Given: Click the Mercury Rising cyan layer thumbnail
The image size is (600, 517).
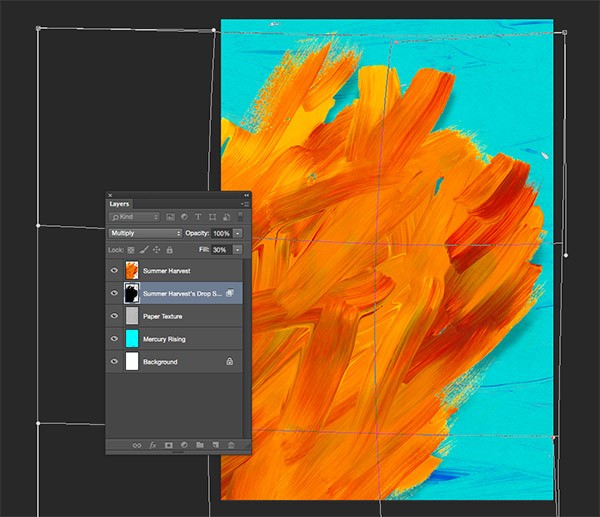Looking at the screenshot, I should 131,339.
